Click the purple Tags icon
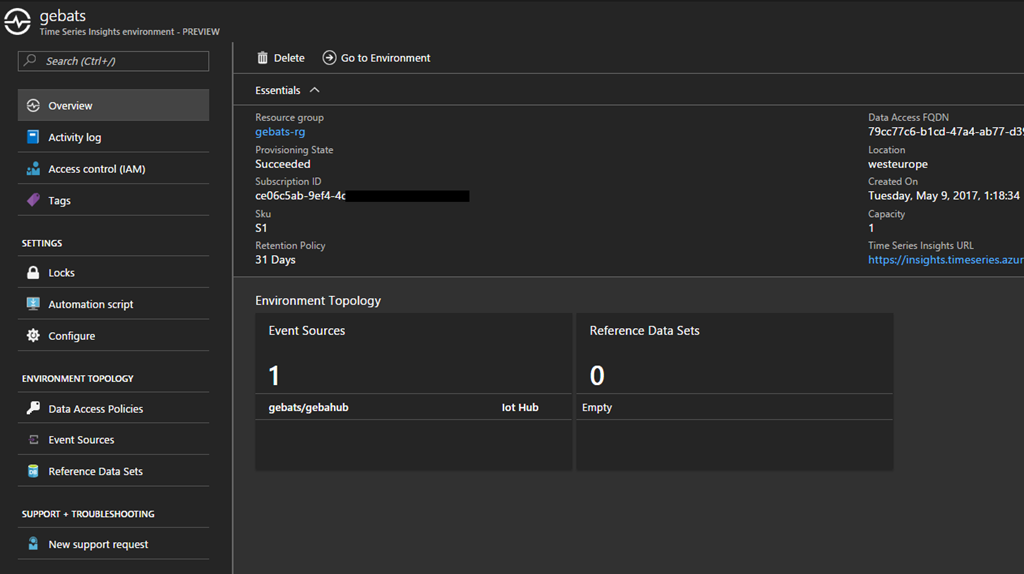Screen dimensions: 1024x574 [33, 200]
